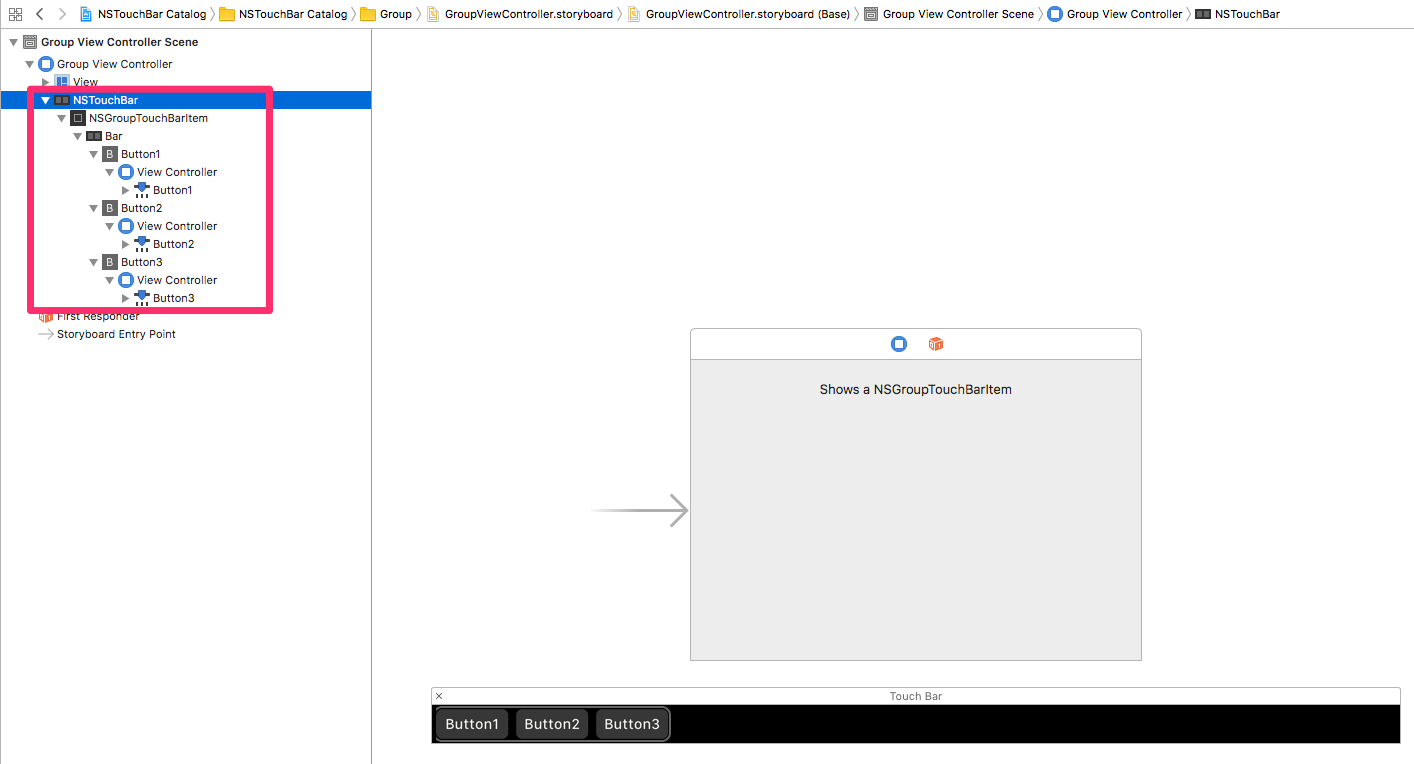This screenshot has width=1414, height=764.
Task: Select the Bar item in the outline
Action: pyautogui.click(x=113, y=136)
